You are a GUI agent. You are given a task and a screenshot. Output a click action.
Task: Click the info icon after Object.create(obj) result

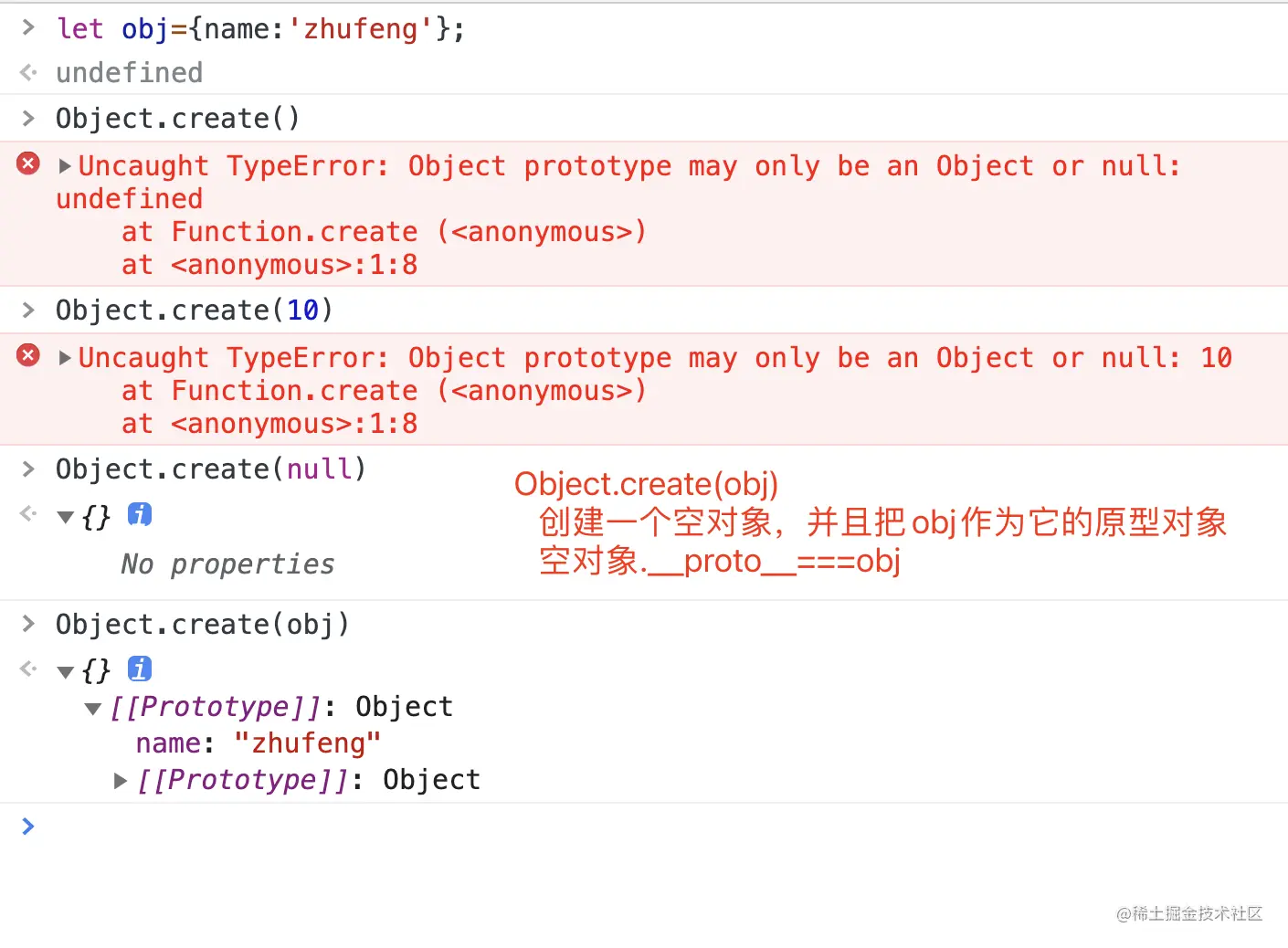coord(140,669)
